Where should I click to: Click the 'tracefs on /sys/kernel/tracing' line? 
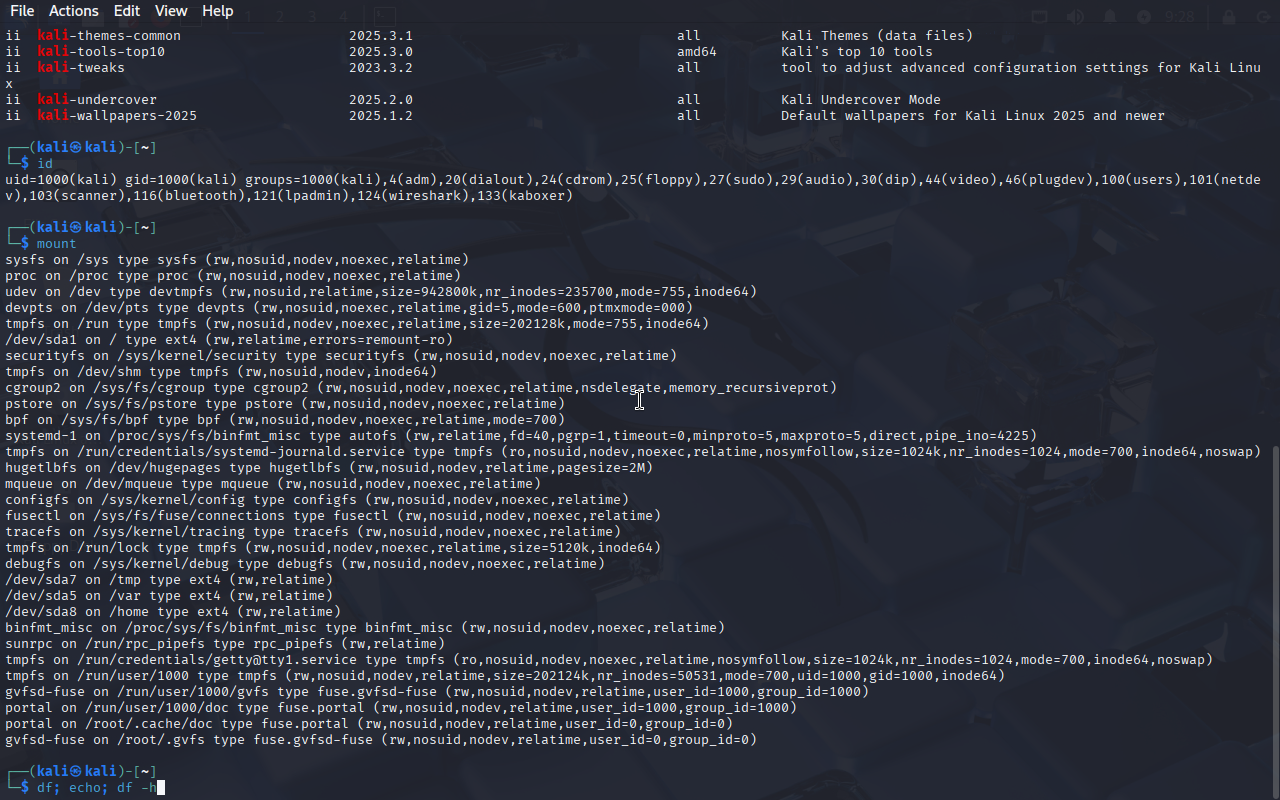click(313, 532)
